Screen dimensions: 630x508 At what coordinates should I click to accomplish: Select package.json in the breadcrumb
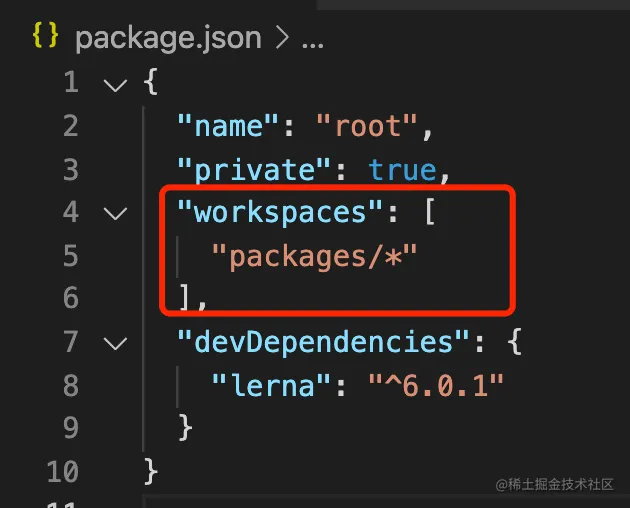pyautogui.click(x=168, y=39)
